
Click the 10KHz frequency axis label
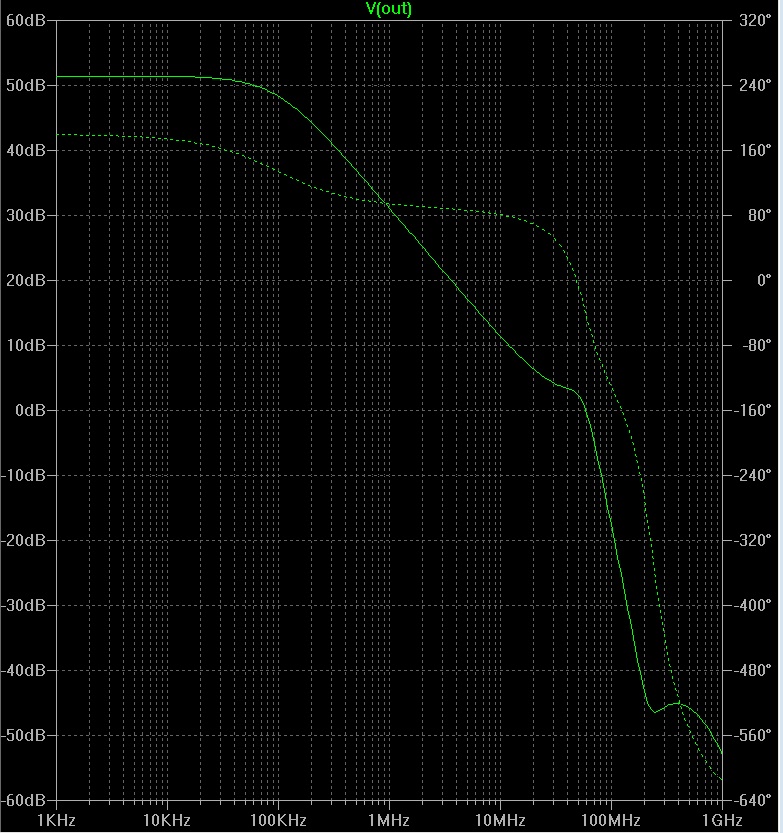pyautogui.click(x=167, y=821)
